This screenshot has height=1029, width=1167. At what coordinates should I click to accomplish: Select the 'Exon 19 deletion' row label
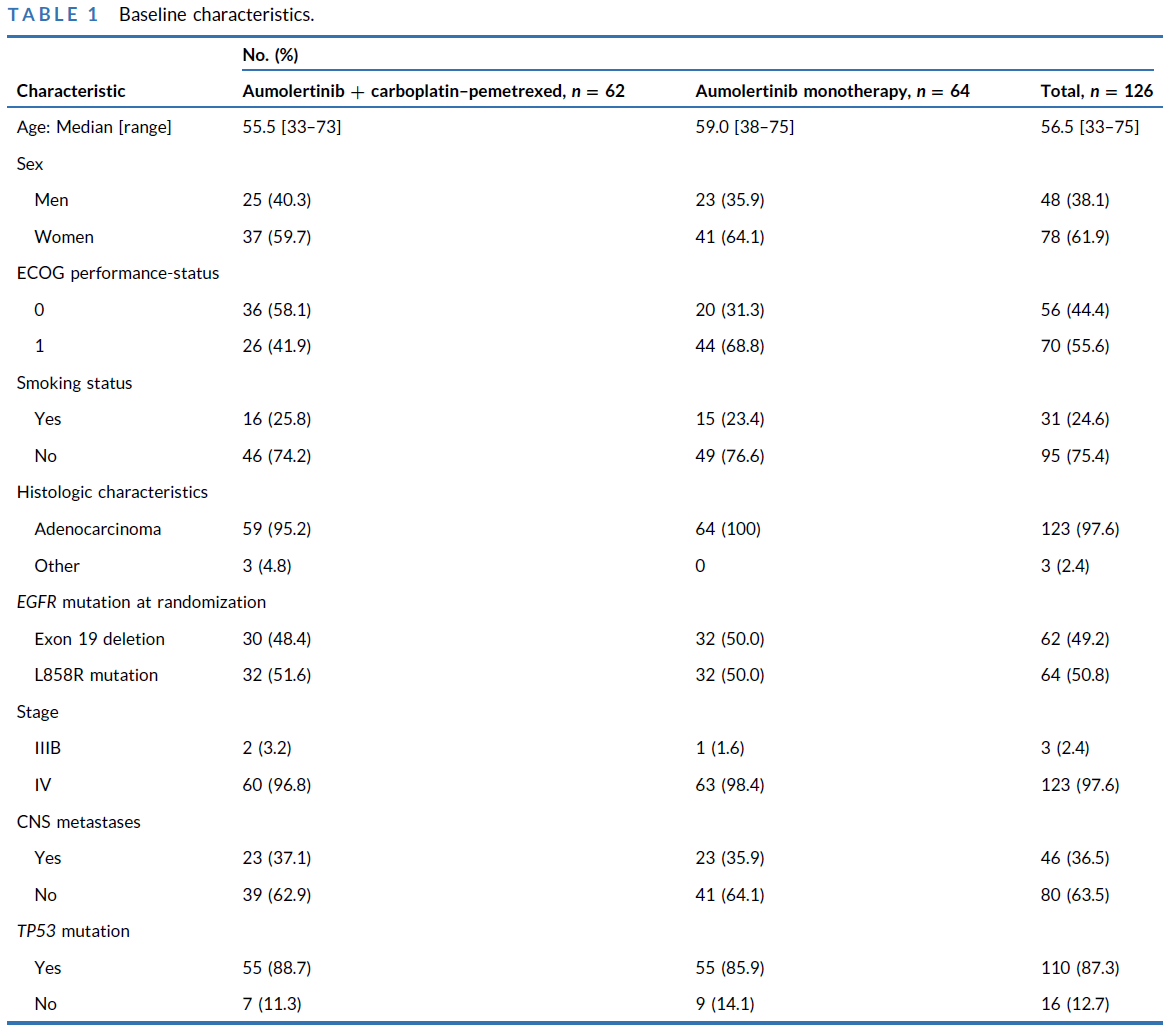tap(99, 639)
